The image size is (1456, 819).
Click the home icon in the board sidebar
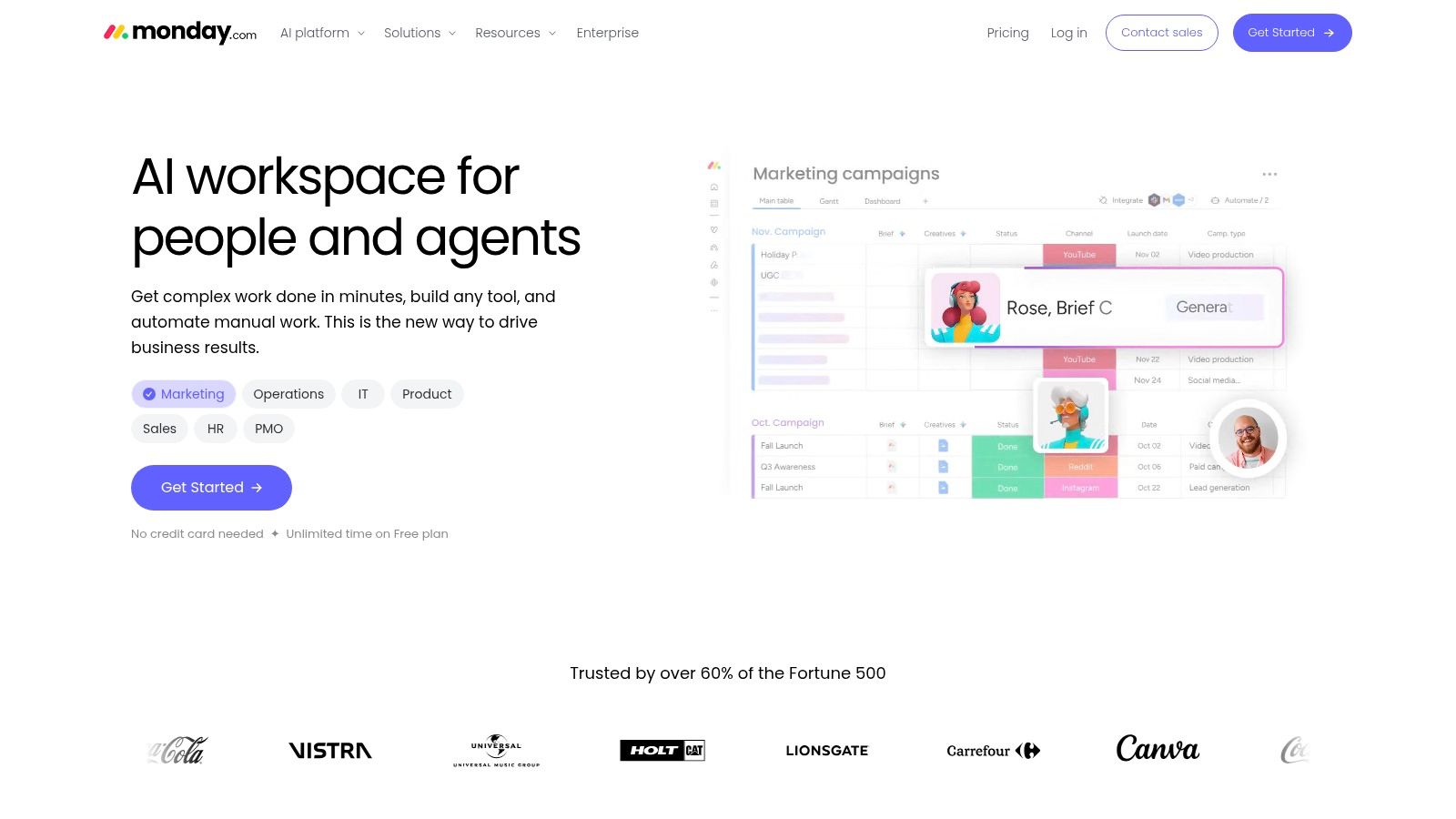[x=714, y=187]
